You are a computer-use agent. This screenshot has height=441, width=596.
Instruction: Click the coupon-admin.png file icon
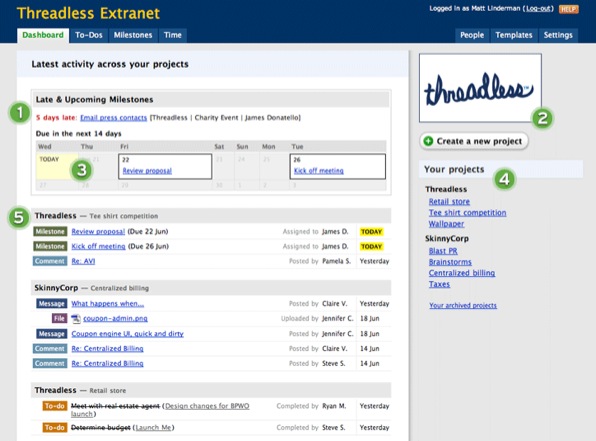[76, 319]
